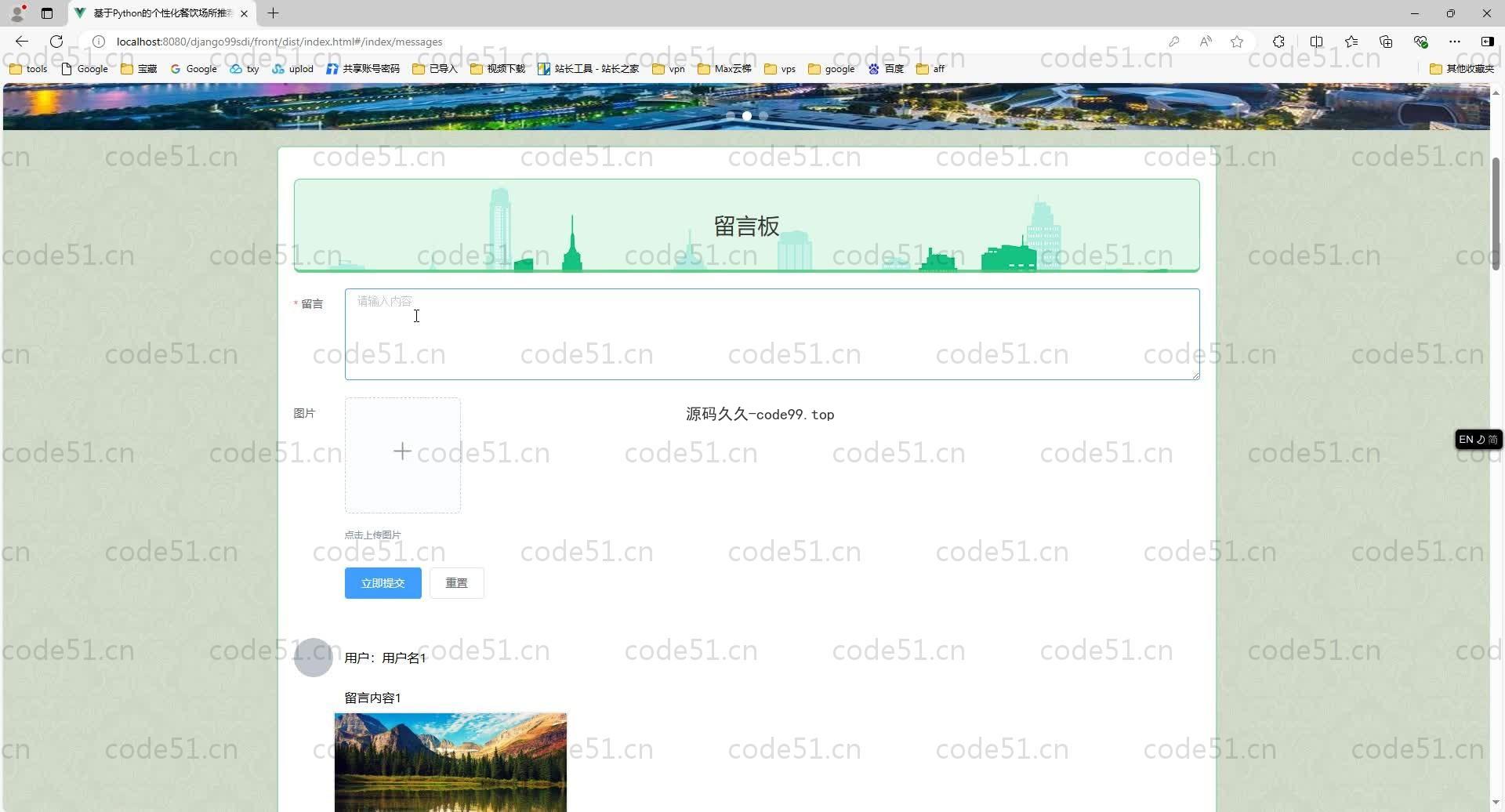This screenshot has width=1505, height=812.
Task: Open tools bookmark folder
Action: tap(28, 69)
